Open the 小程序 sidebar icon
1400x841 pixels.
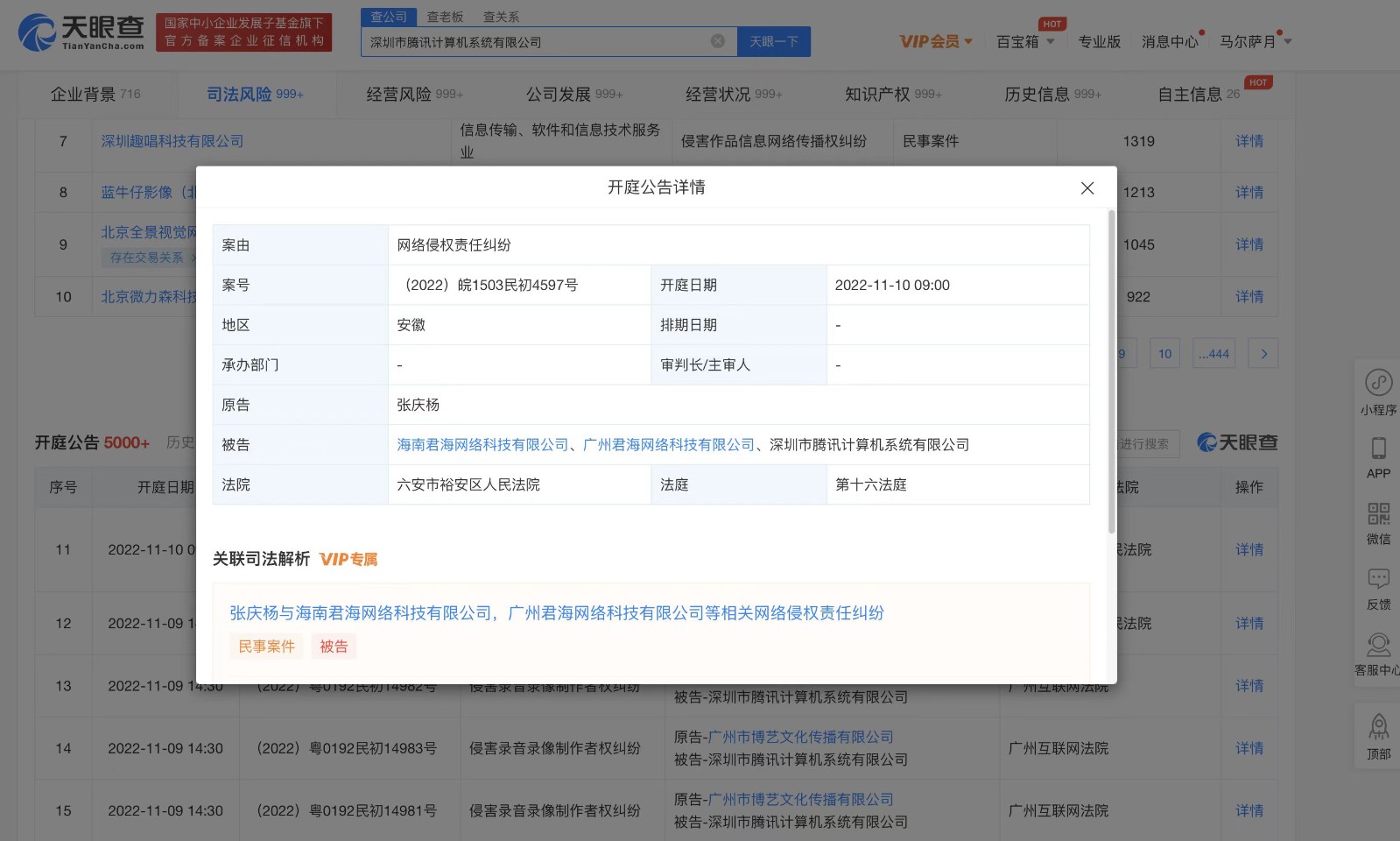(x=1378, y=392)
